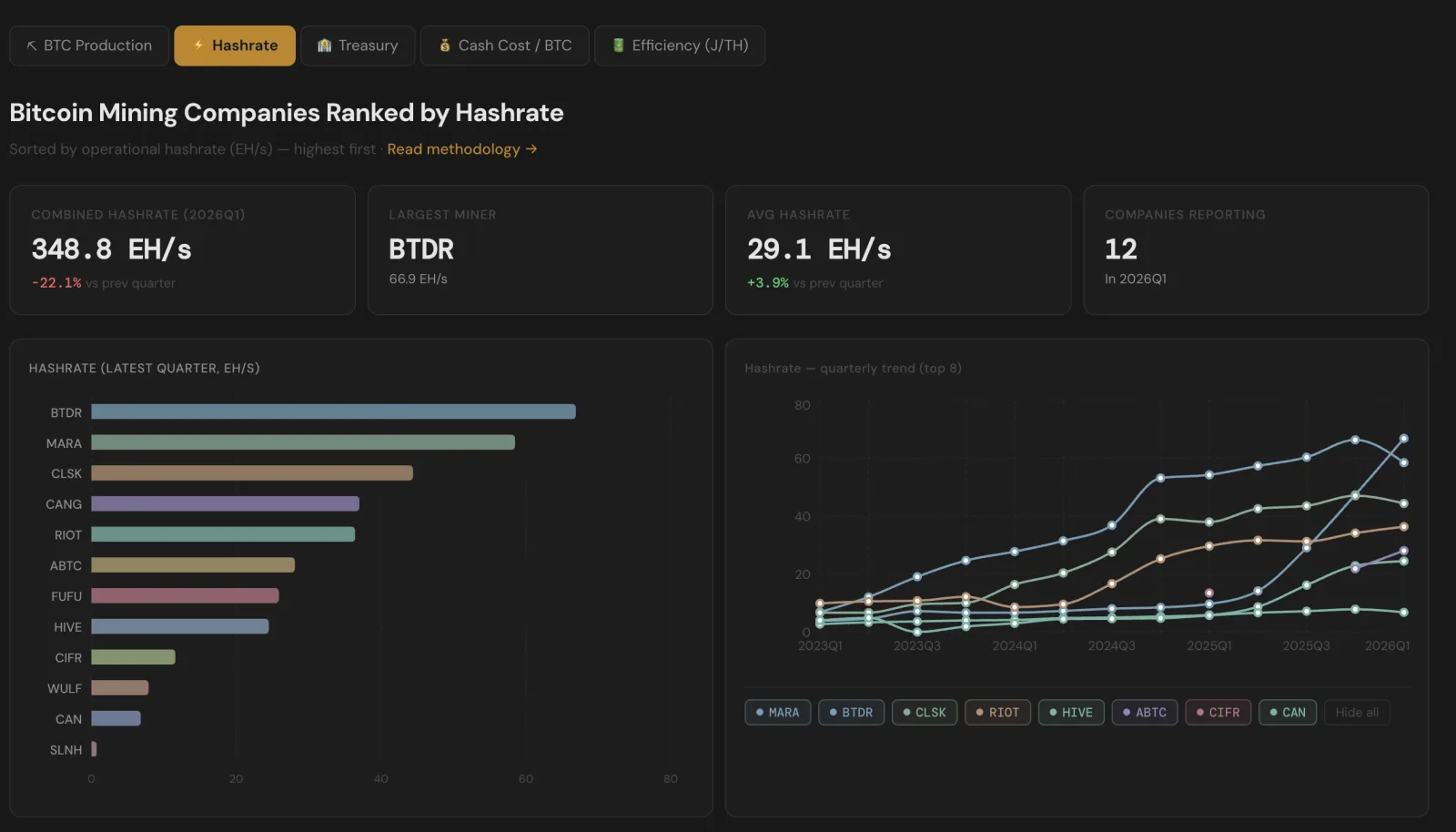The height and width of the screenshot is (832, 1456).
Task: Click the WULF label in bar chart
Action: click(65, 689)
